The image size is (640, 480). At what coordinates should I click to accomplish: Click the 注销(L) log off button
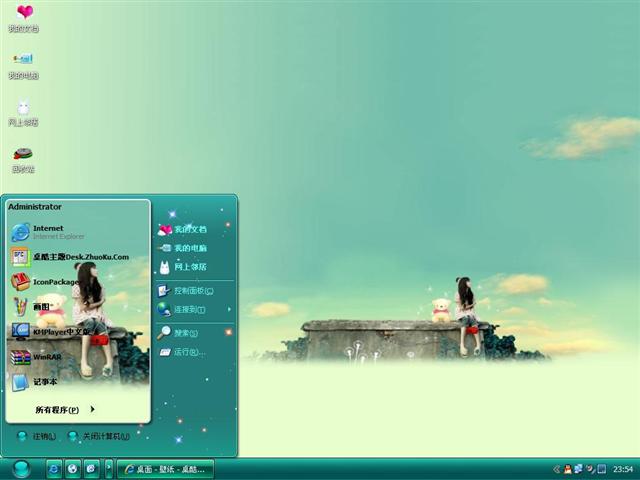point(37,436)
